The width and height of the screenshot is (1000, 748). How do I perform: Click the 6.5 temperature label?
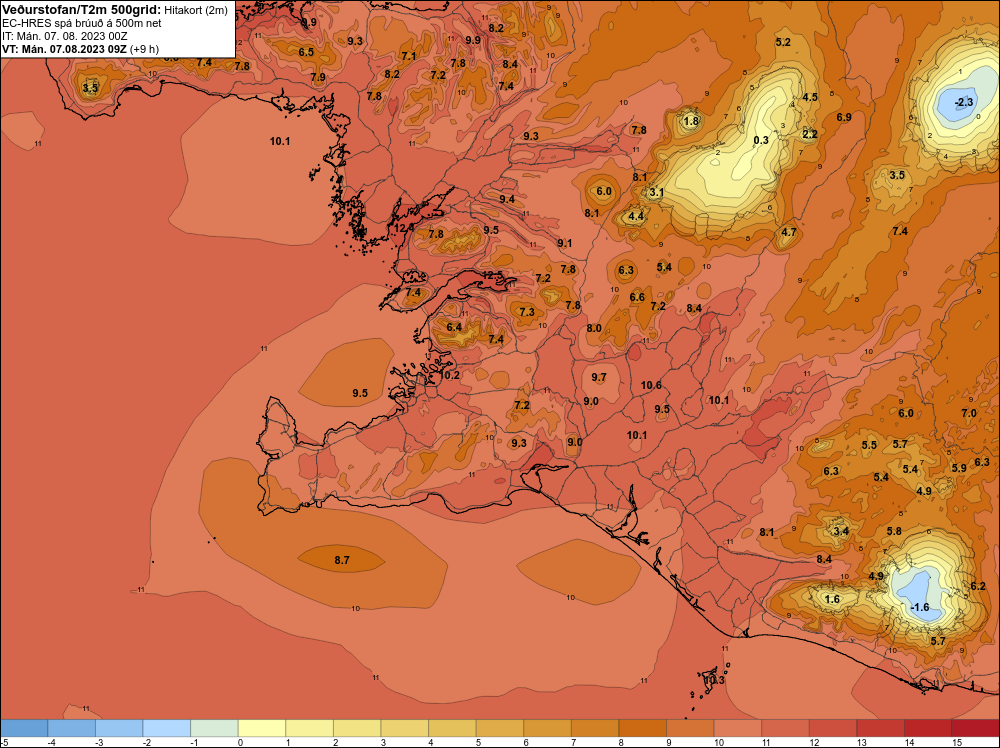(306, 52)
